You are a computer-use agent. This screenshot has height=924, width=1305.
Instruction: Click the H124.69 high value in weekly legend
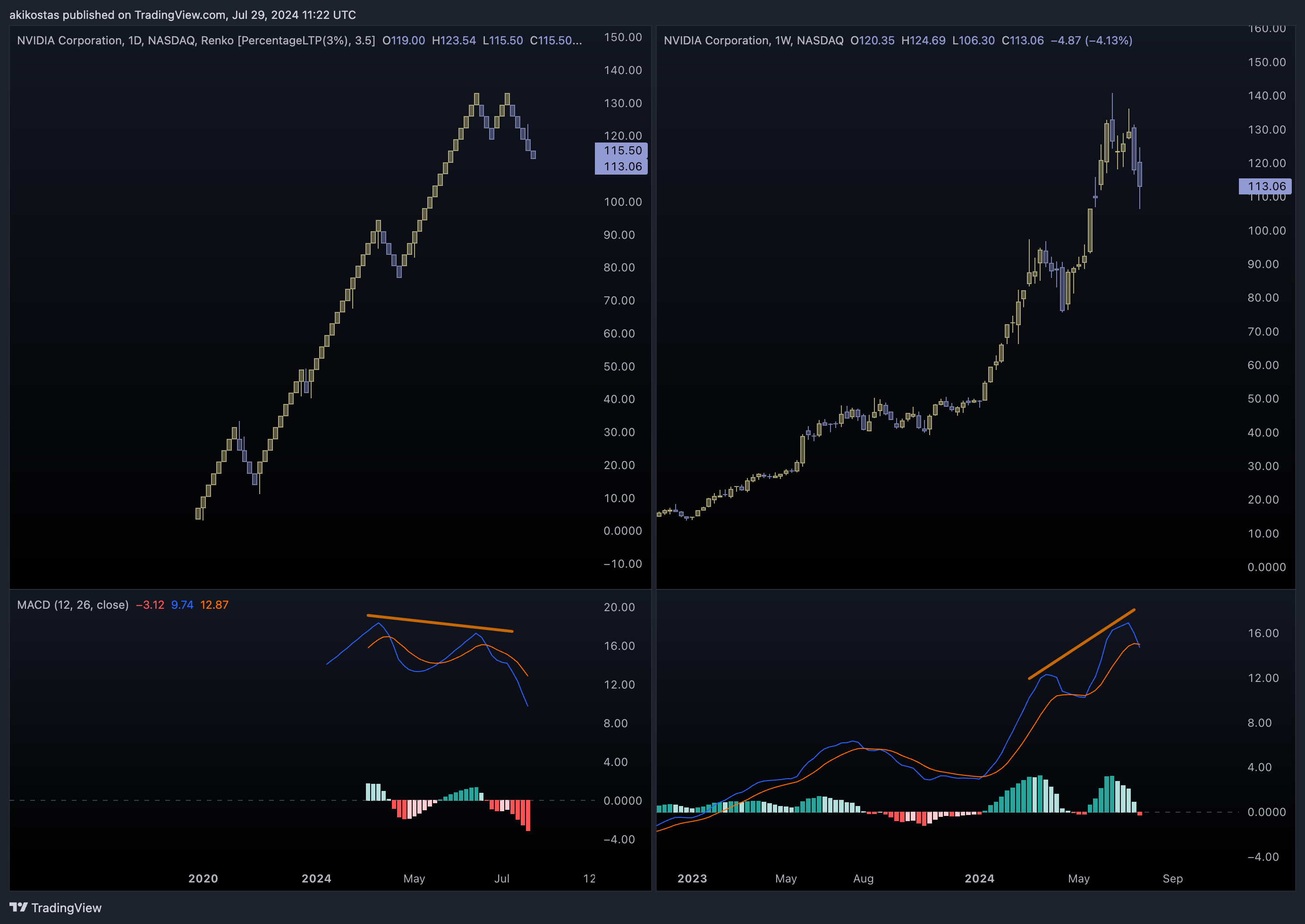coord(923,41)
